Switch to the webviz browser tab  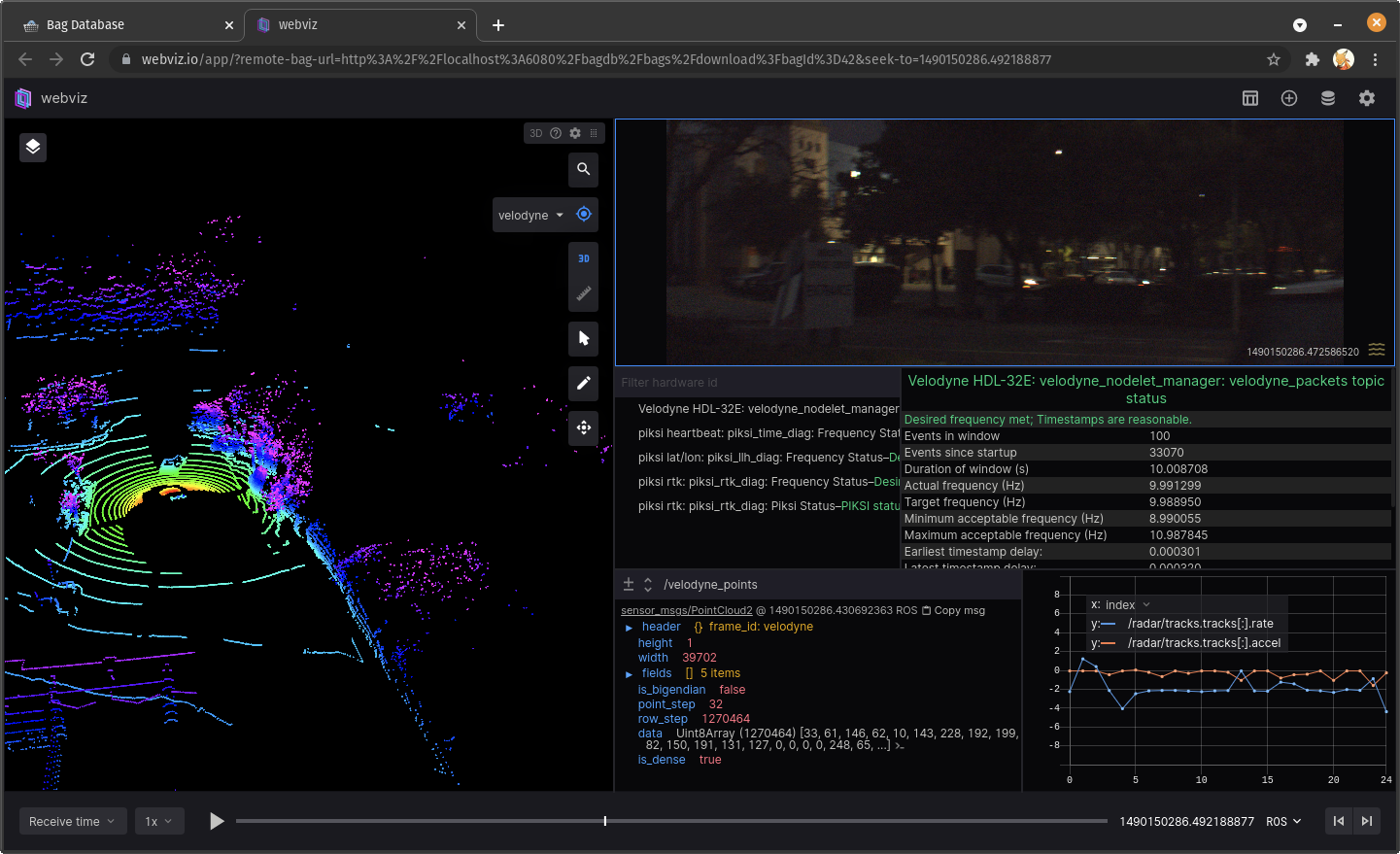pyautogui.click(x=359, y=25)
